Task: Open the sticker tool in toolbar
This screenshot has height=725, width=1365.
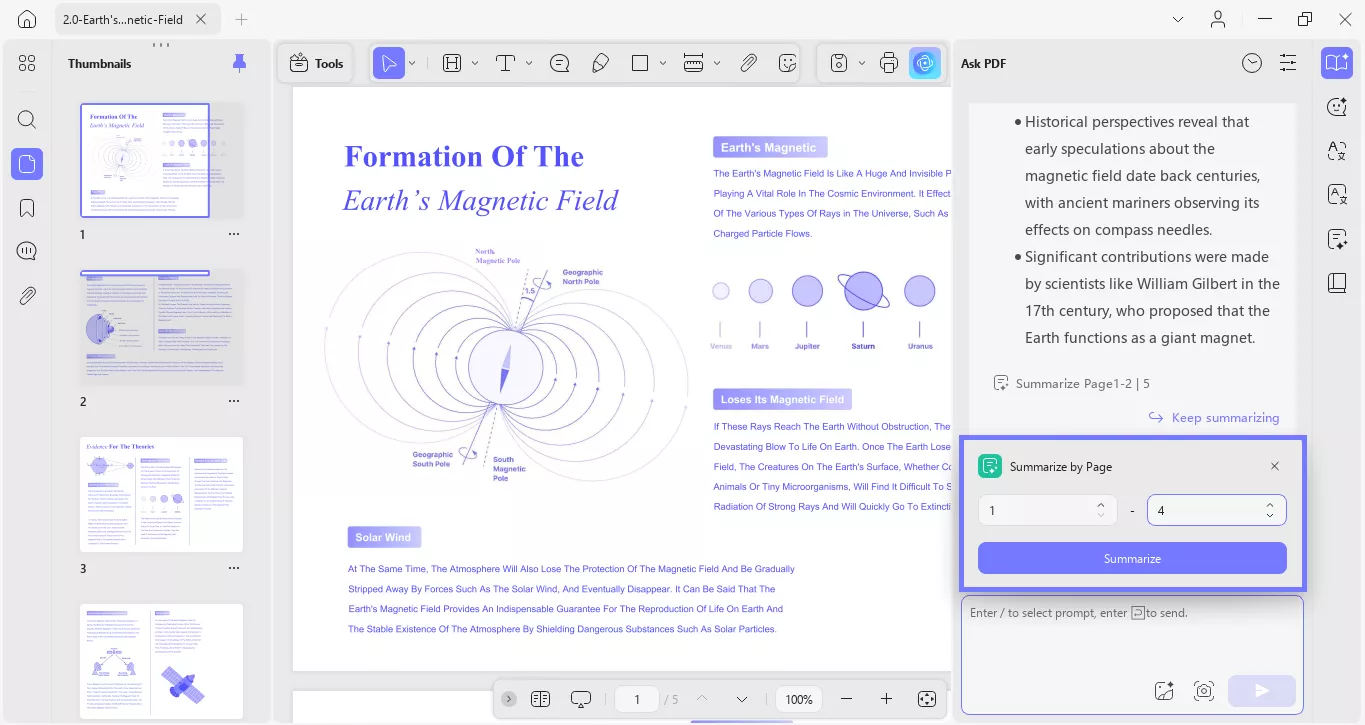Action: 788,63
